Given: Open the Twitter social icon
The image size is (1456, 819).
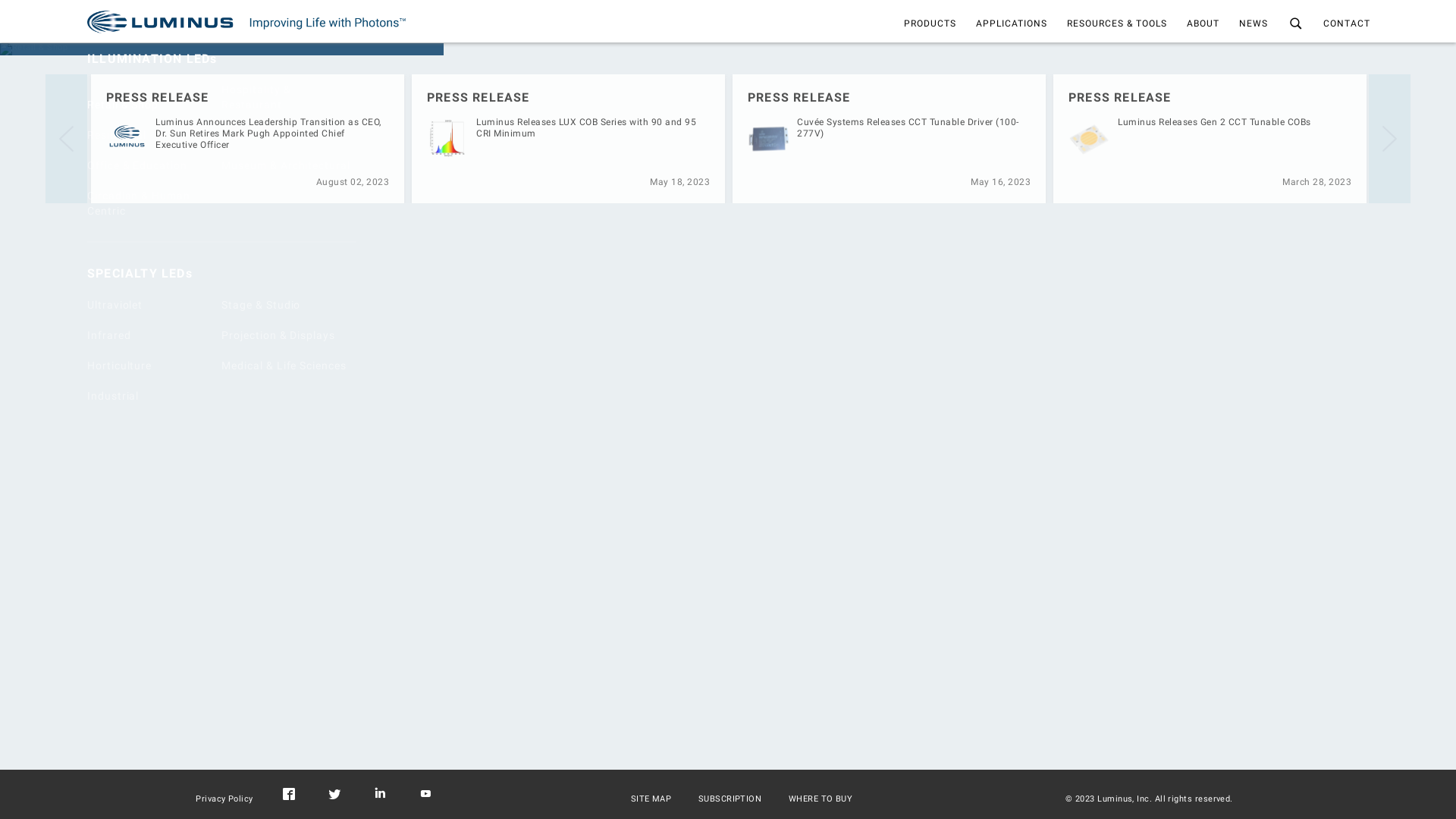Looking at the screenshot, I should point(334,795).
